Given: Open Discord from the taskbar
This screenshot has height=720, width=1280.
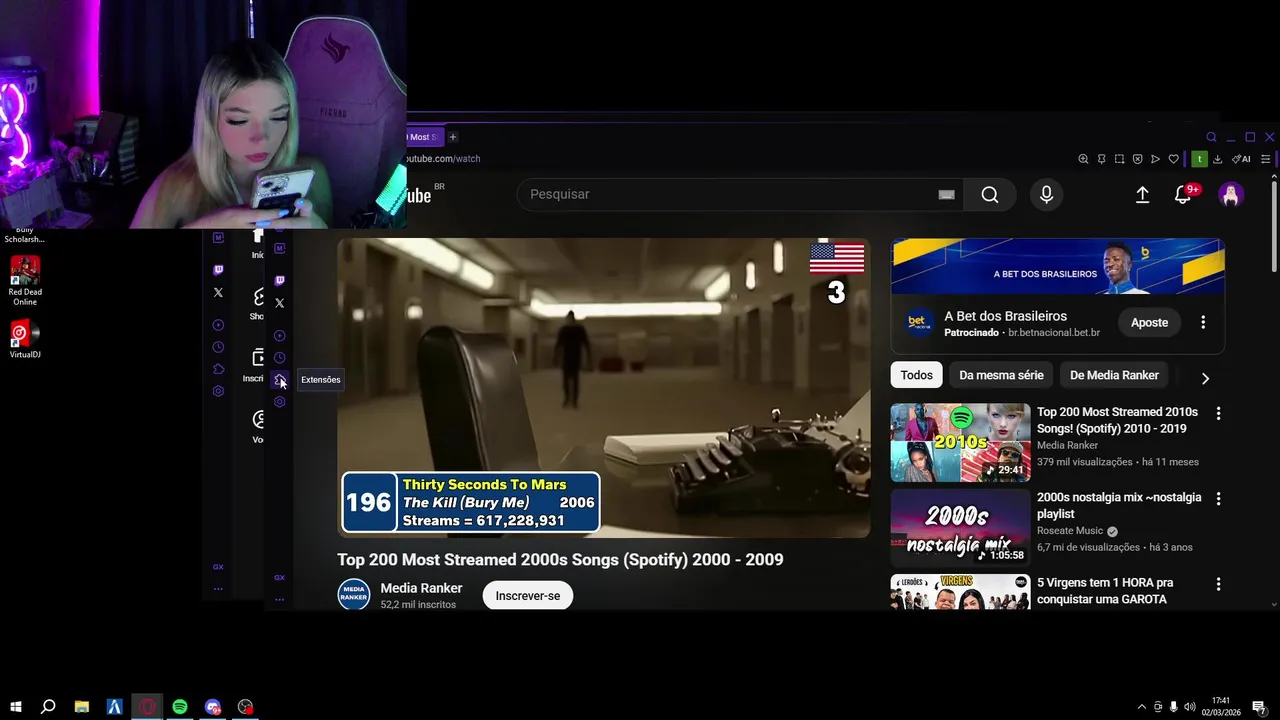Looking at the screenshot, I should coord(213,707).
